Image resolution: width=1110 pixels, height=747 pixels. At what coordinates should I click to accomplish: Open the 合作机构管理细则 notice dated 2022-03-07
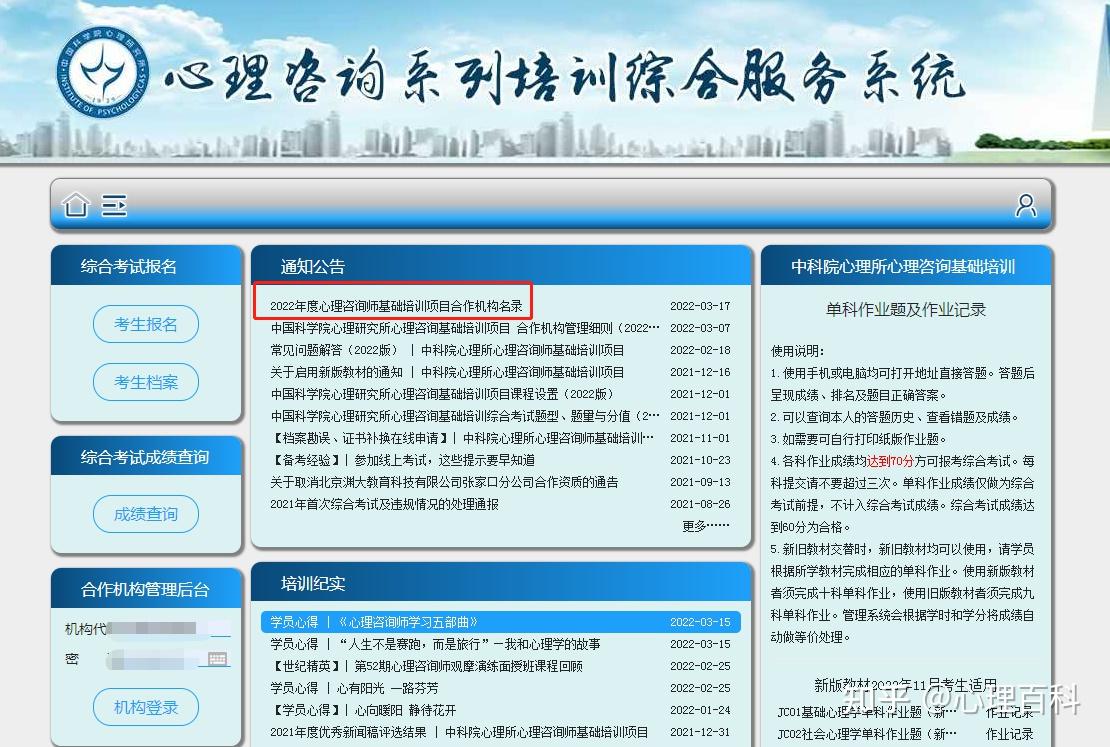[x=464, y=328]
